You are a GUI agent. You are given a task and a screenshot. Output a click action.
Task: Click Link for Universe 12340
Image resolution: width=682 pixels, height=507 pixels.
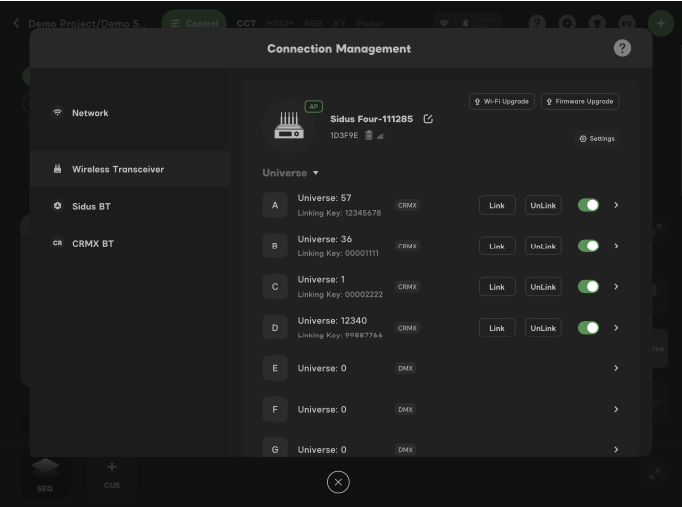497,328
